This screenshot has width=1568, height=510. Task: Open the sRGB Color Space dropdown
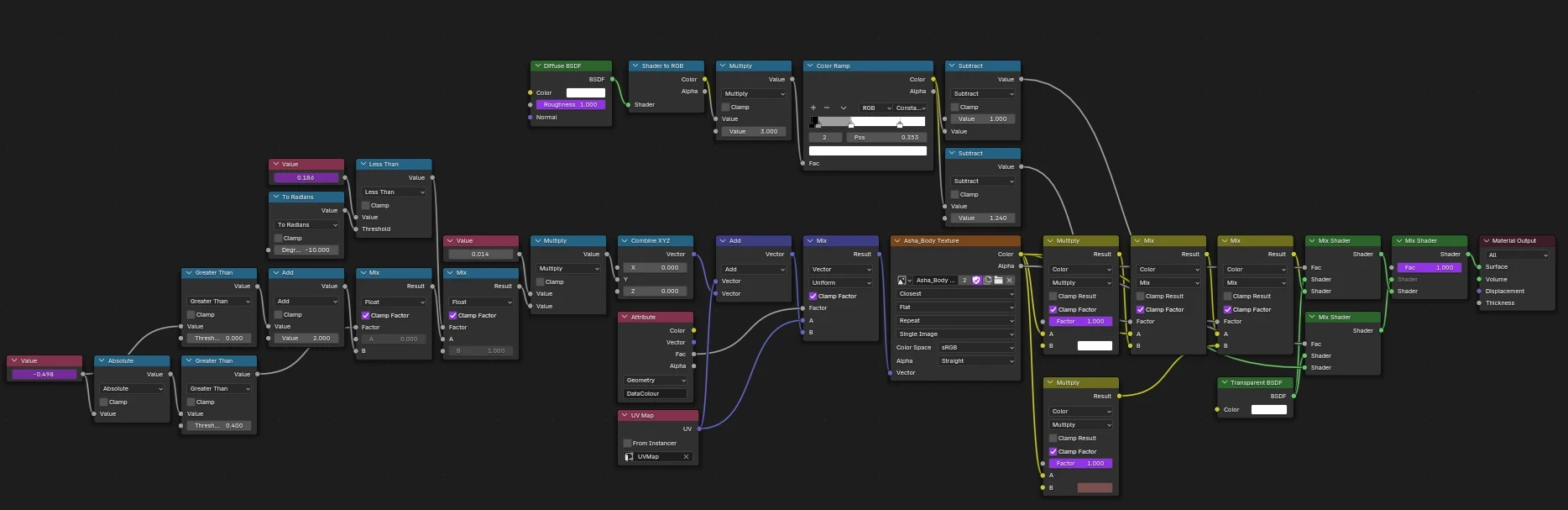point(976,347)
